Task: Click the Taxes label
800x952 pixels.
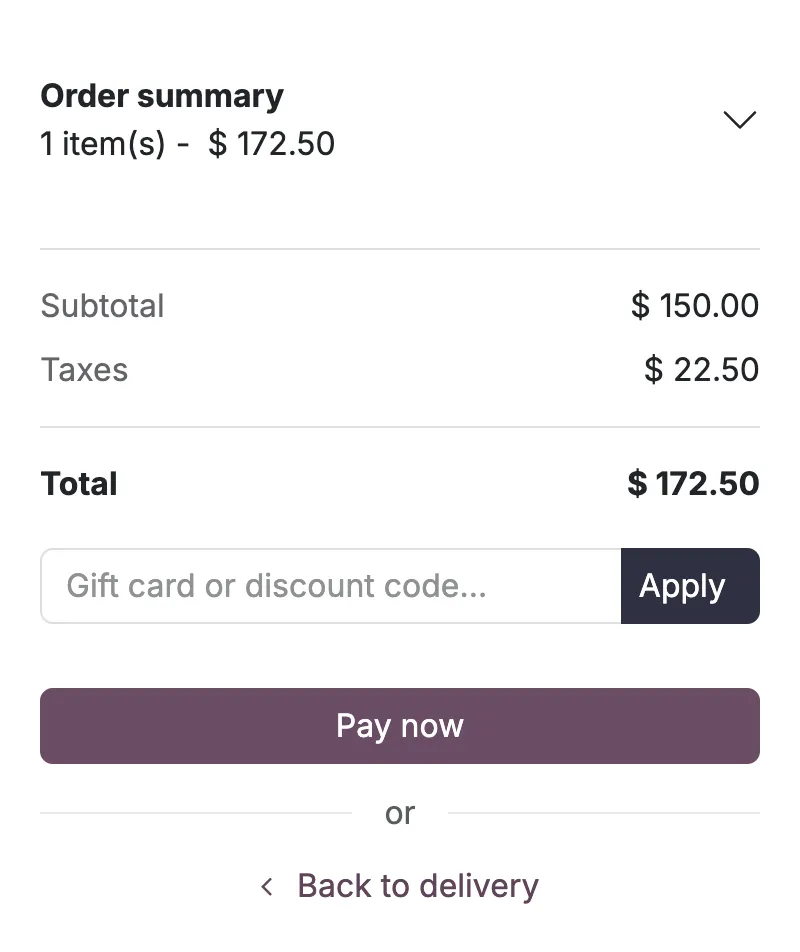Action: pyautogui.click(x=84, y=370)
